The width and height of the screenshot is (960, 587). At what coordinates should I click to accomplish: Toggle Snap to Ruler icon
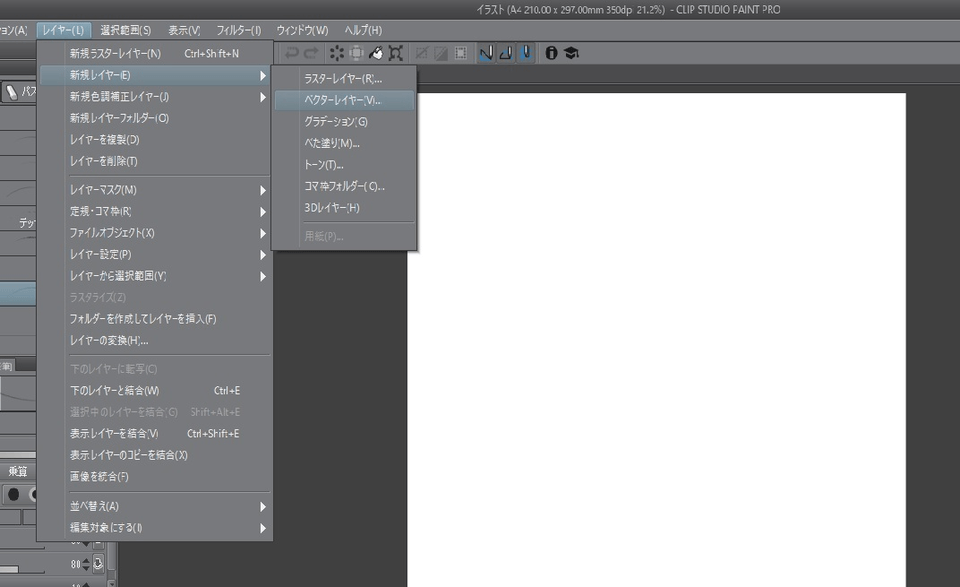click(x=486, y=53)
